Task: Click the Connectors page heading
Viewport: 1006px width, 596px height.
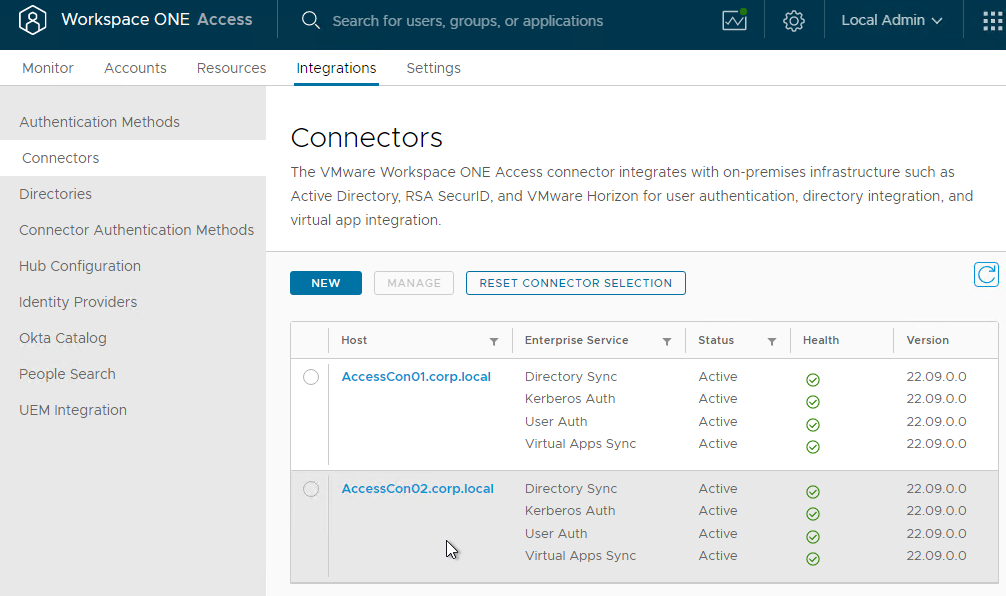Action: (x=366, y=137)
